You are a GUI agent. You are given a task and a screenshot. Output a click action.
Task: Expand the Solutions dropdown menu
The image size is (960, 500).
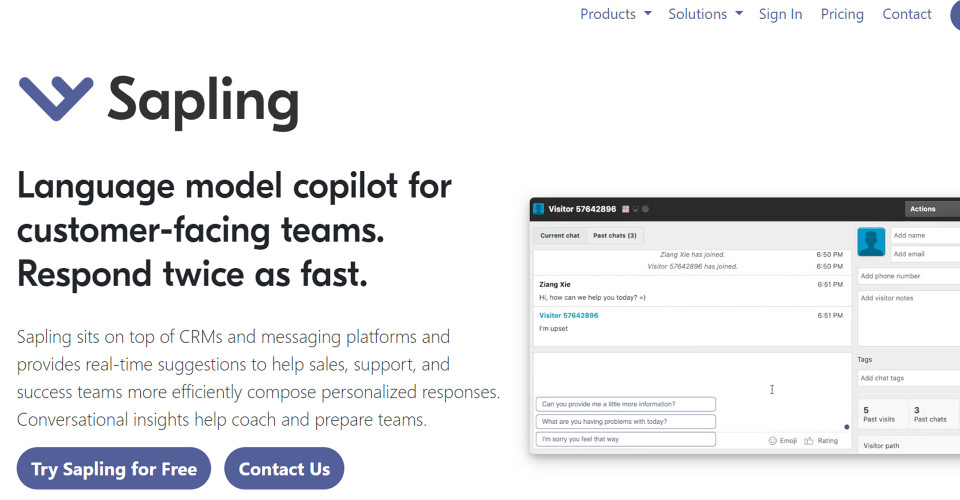click(705, 14)
